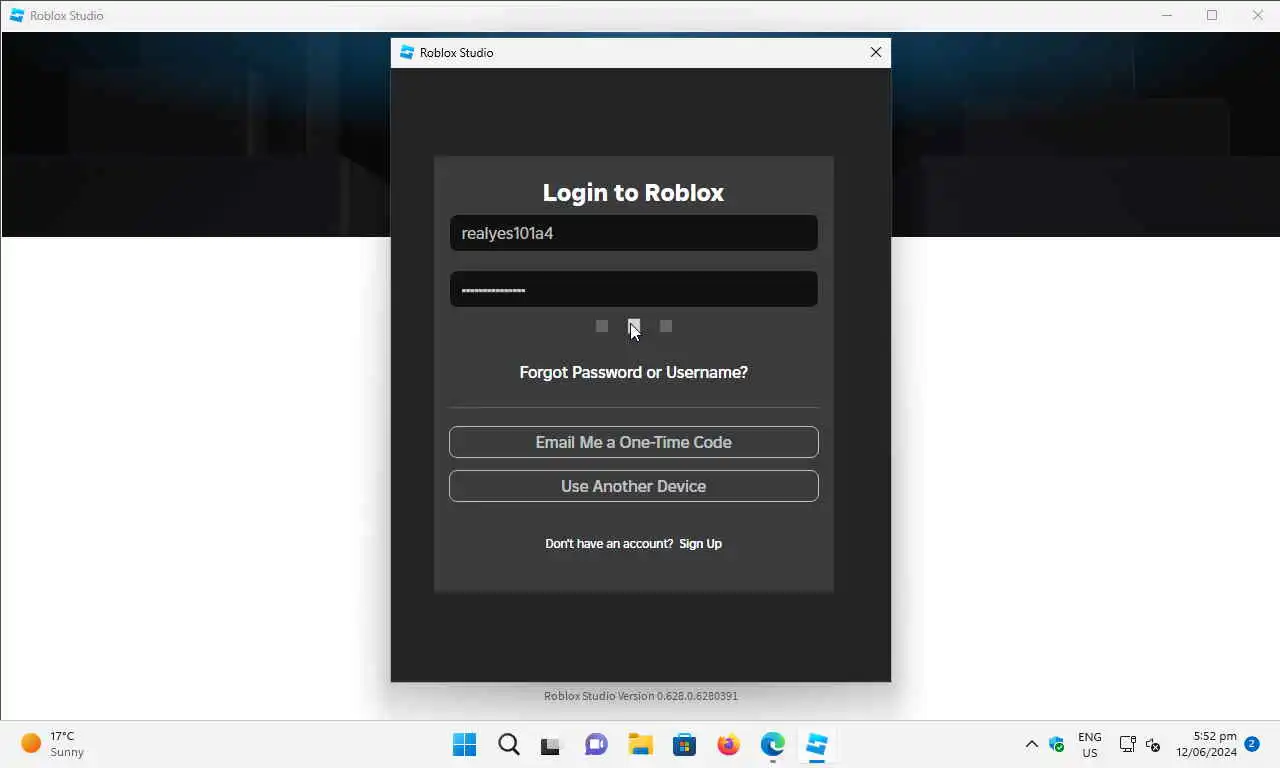The width and height of the screenshot is (1280, 768).
Task: Open Windows Search from taskbar
Action: [x=509, y=745]
